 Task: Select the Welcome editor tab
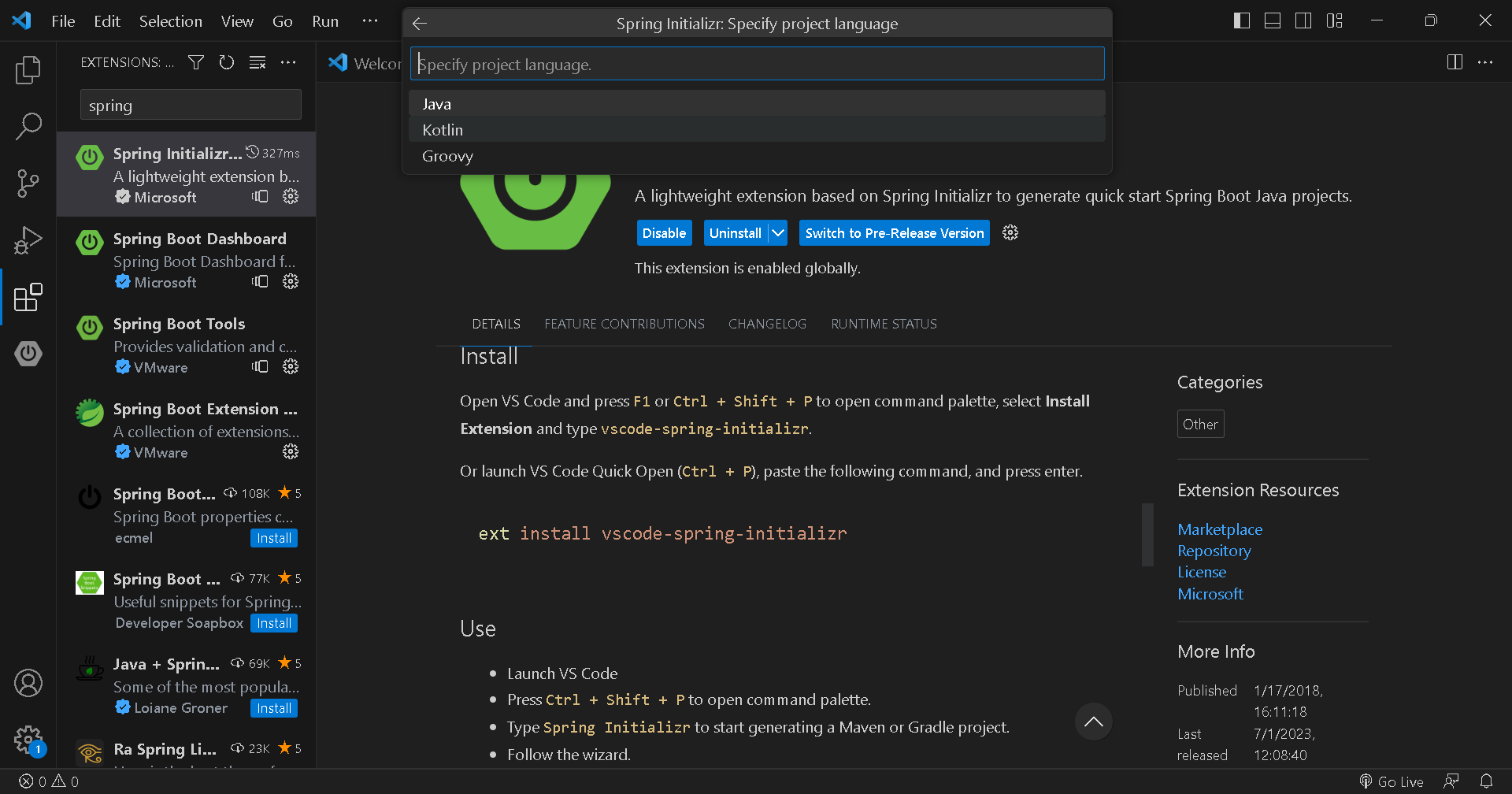tap(365, 63)
